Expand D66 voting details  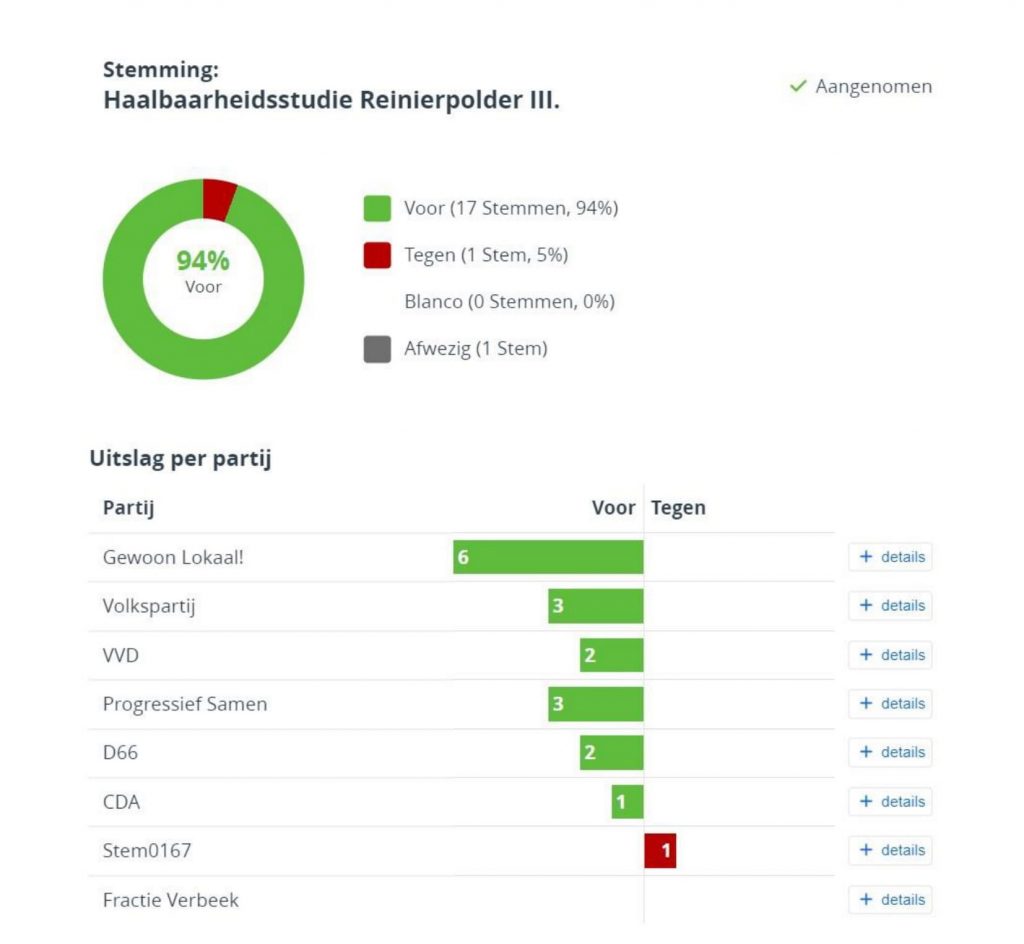(x=890, y=753)
